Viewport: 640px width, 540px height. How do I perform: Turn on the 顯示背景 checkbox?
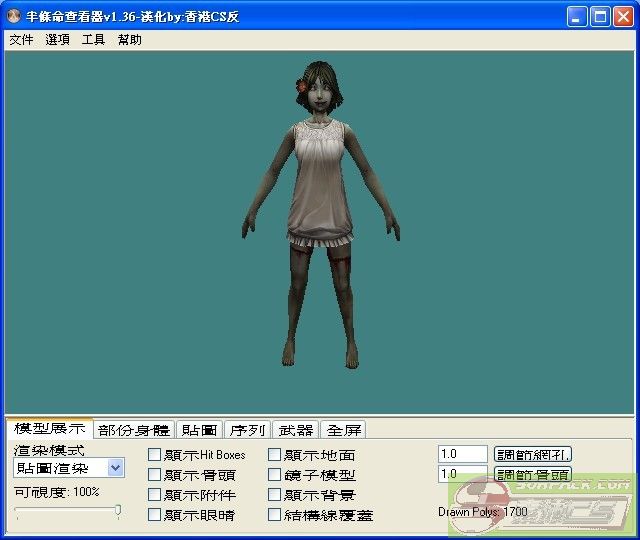click(x=275, y=495)
